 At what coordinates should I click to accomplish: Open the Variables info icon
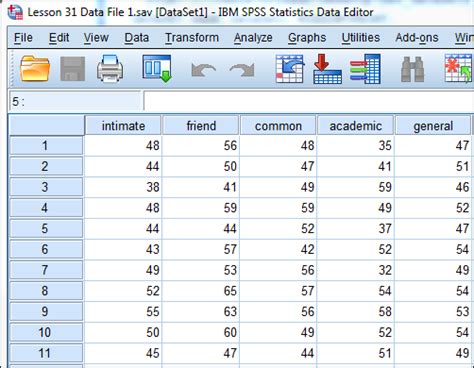pyautogui.click(x=365, y=69)
